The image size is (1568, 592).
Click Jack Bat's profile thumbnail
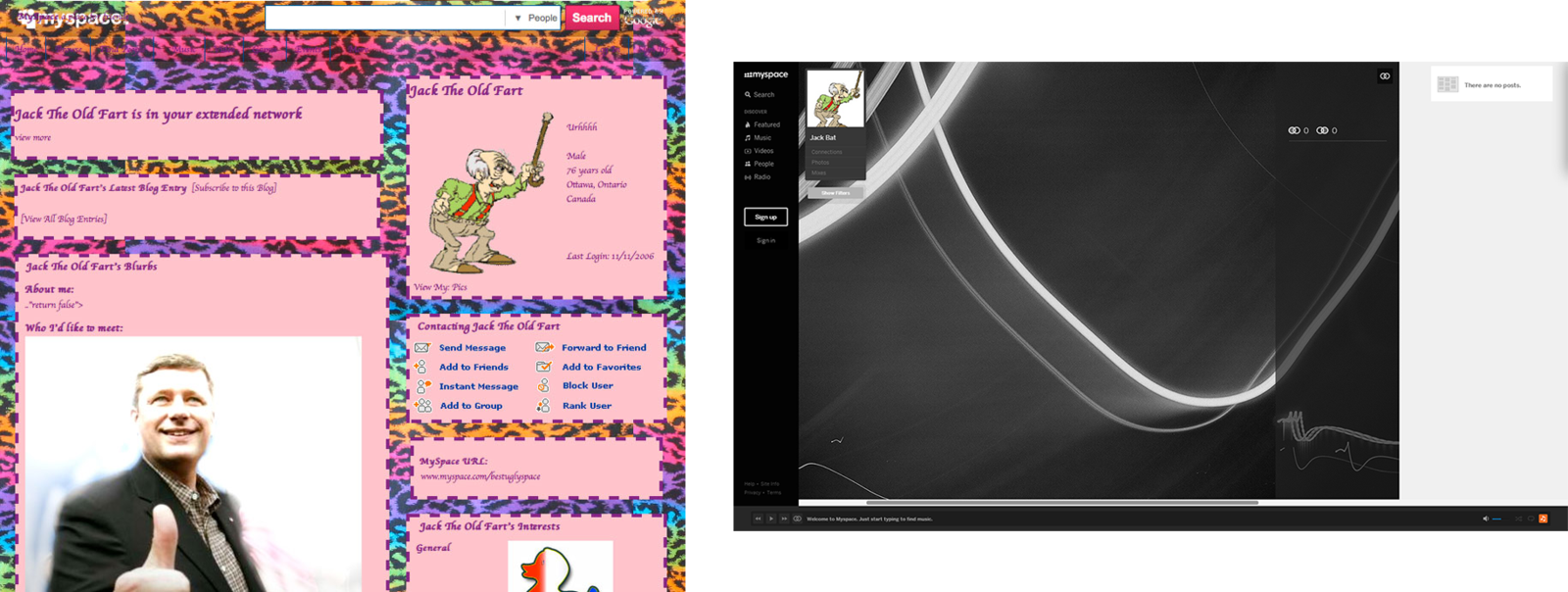pos(835,98)
